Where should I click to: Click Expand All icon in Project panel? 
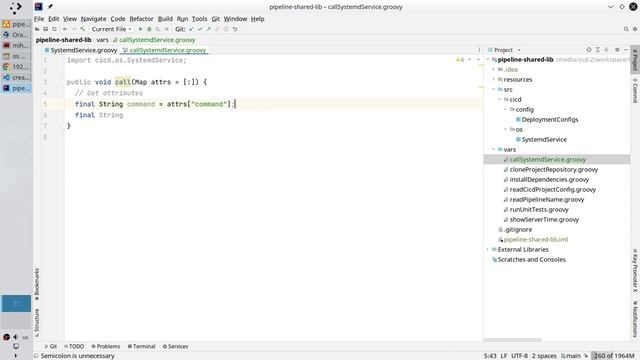(x=597, y=50)
